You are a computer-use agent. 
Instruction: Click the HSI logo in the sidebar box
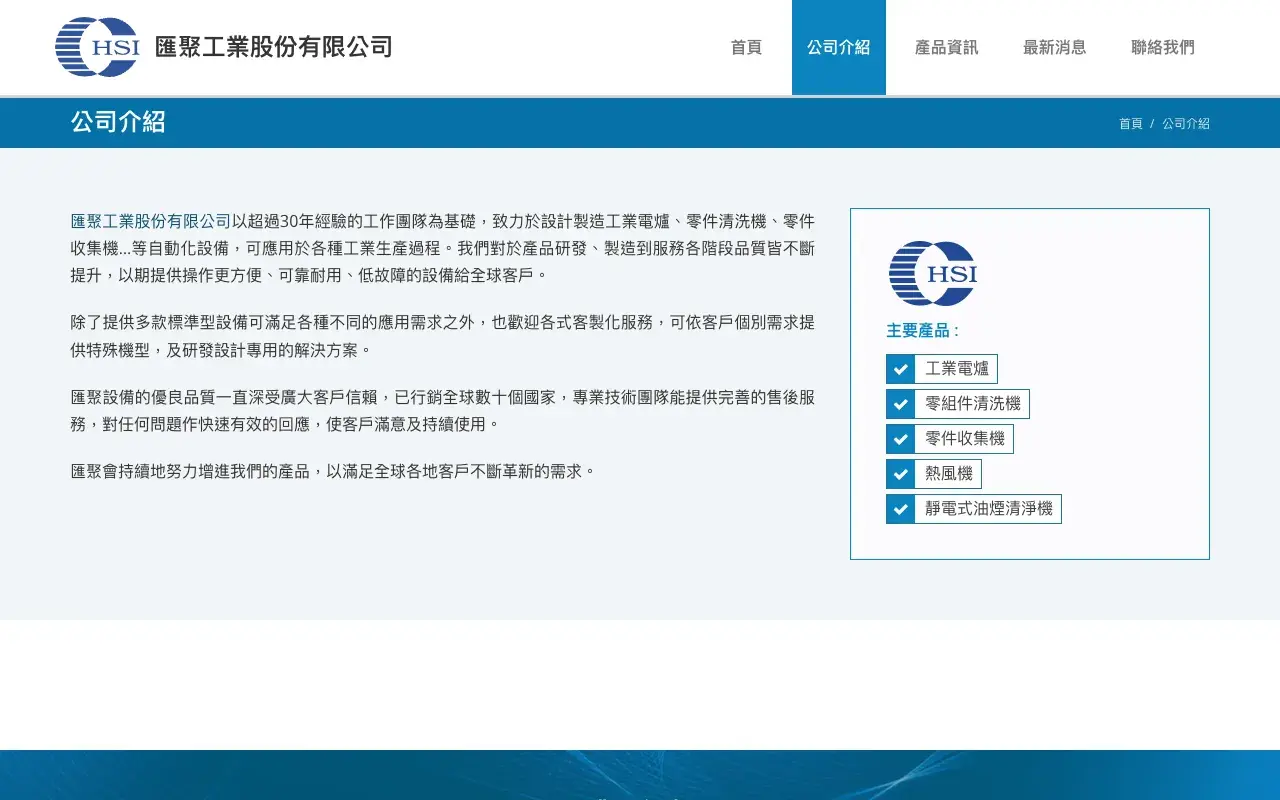[x=933, y=273]
